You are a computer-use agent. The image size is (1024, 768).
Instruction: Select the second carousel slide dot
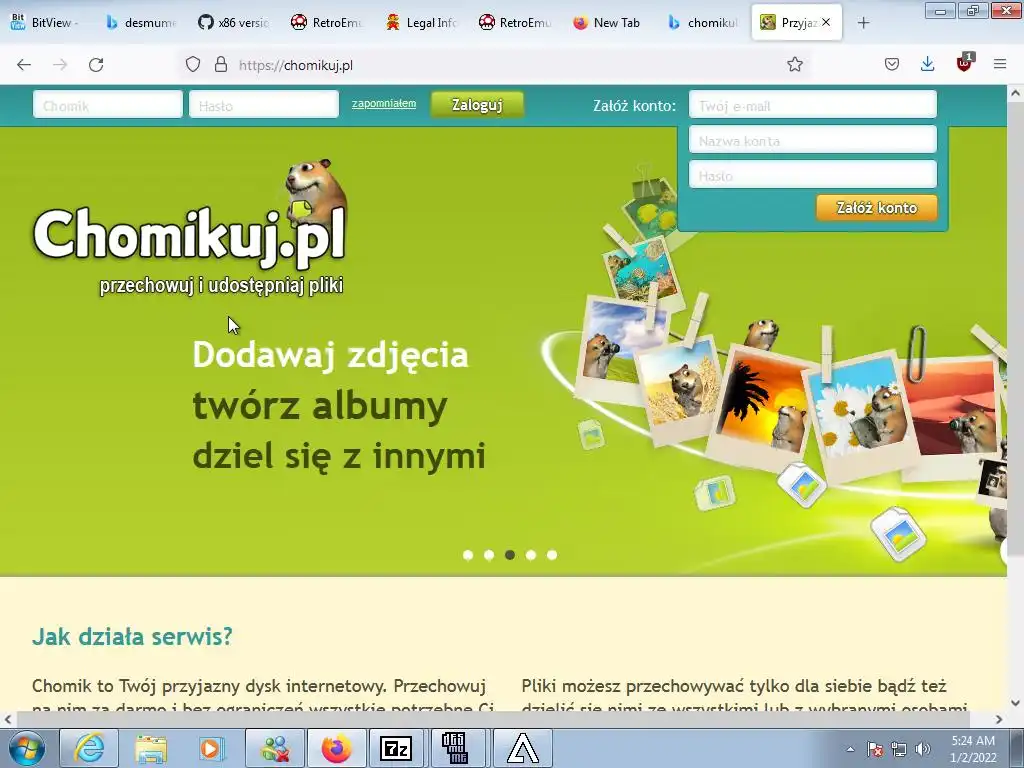point(489,555)
